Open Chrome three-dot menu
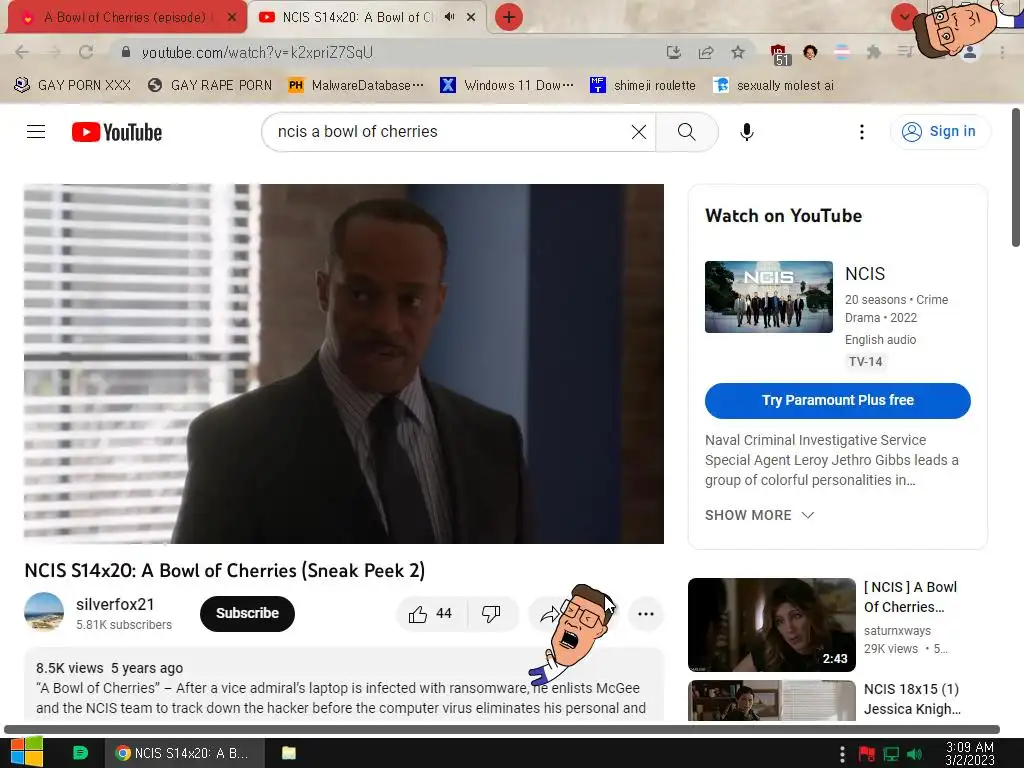1024x768 pixels. 1002,52
